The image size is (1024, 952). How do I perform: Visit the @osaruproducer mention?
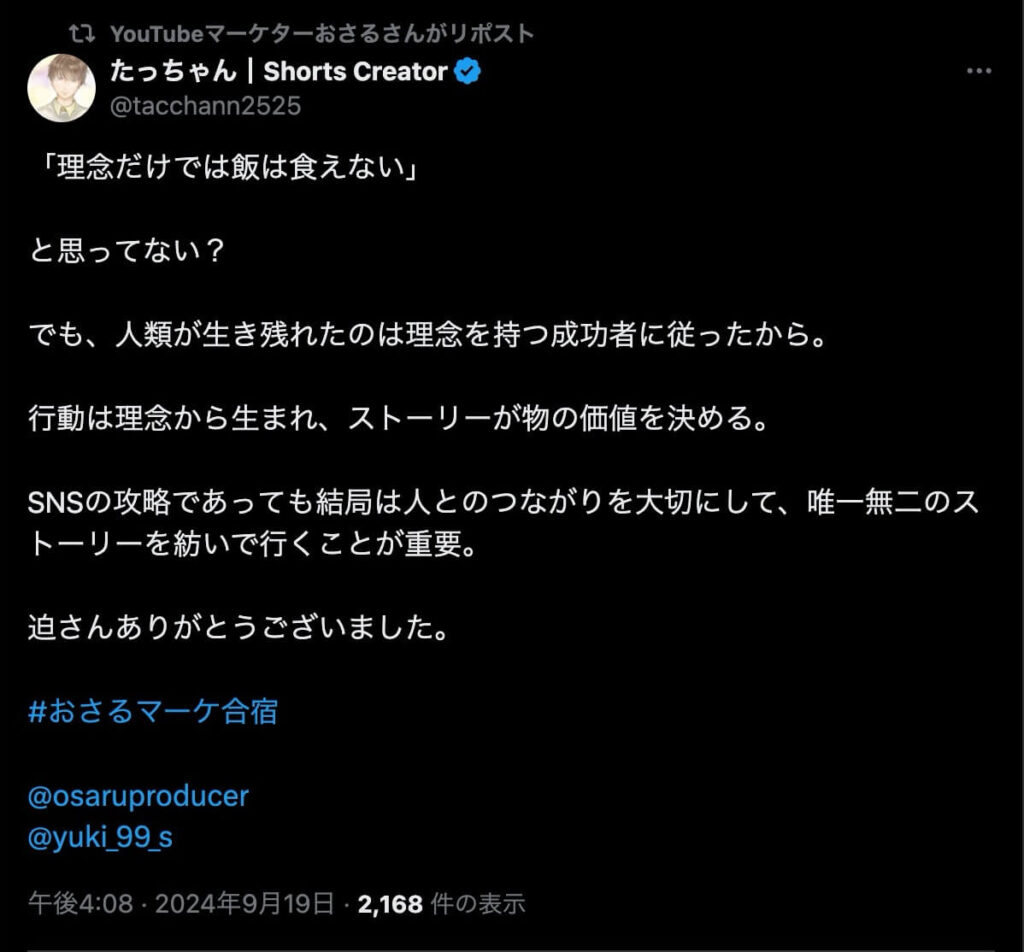[x=138, y=796]
